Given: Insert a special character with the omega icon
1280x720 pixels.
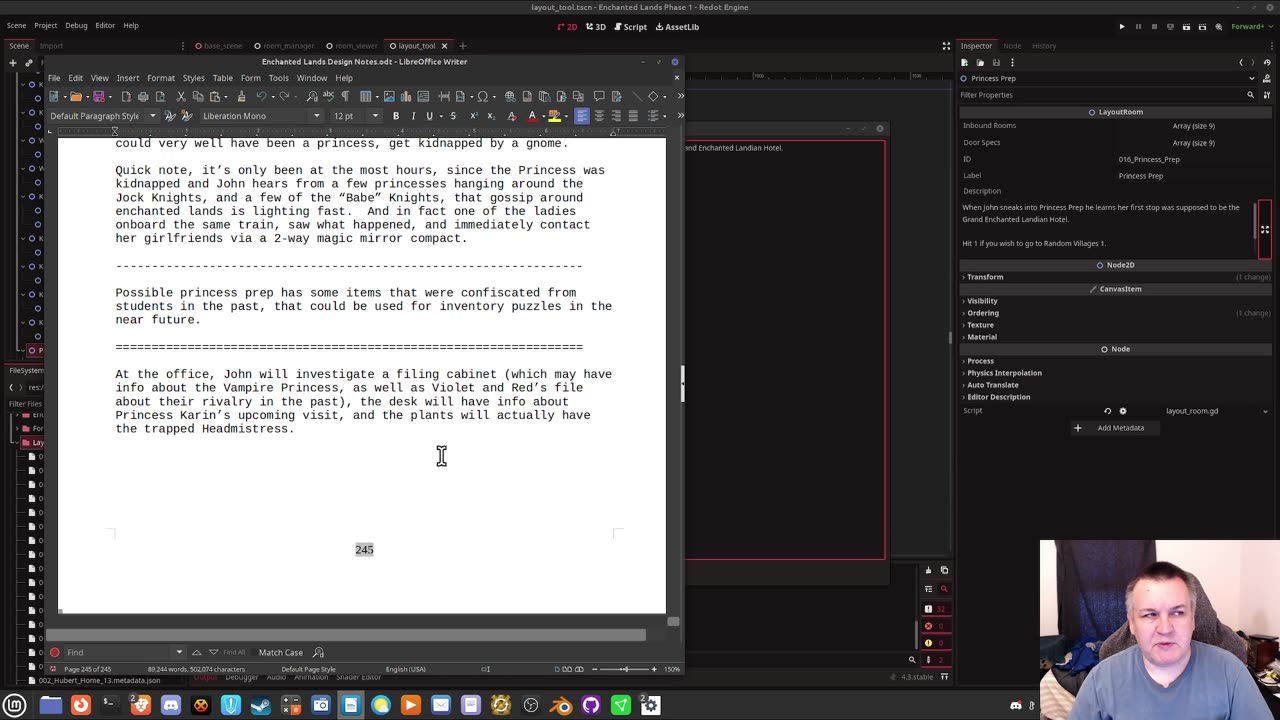Looking at the screenshot, I should [482, 96].
